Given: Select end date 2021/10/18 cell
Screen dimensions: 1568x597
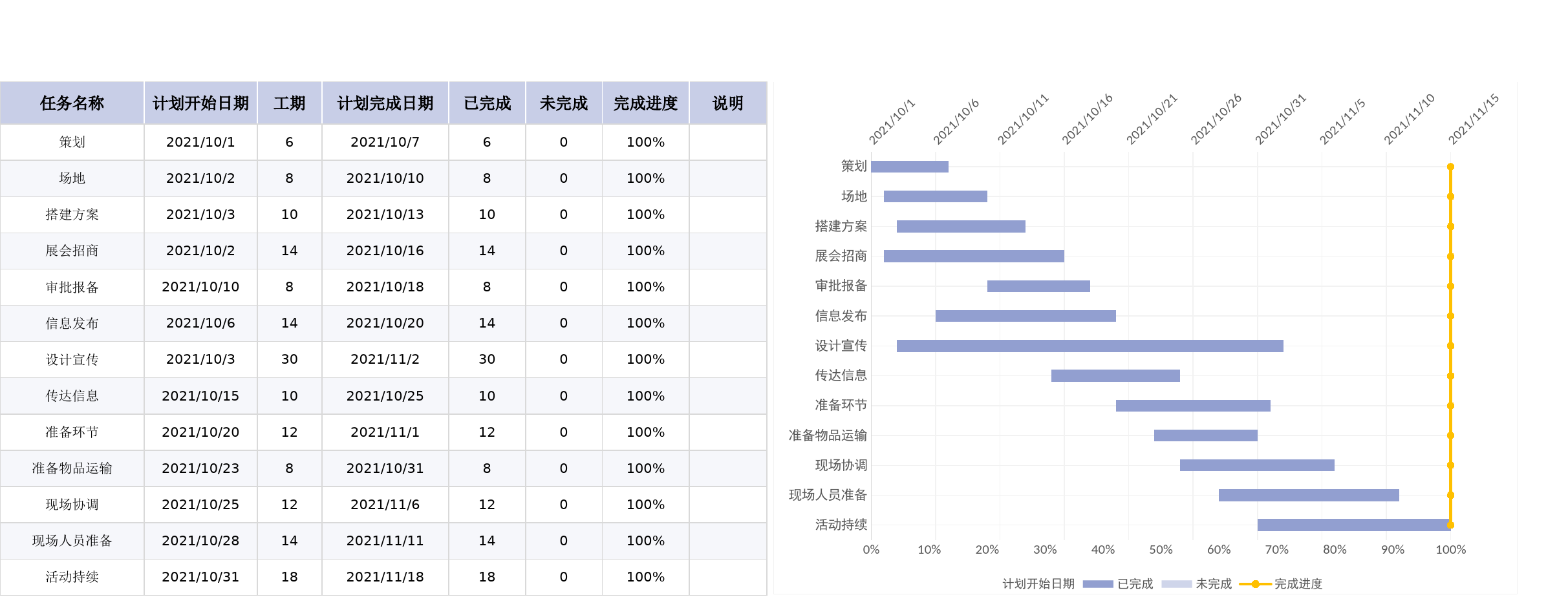Looking at the screenshot, I should 385,287.
